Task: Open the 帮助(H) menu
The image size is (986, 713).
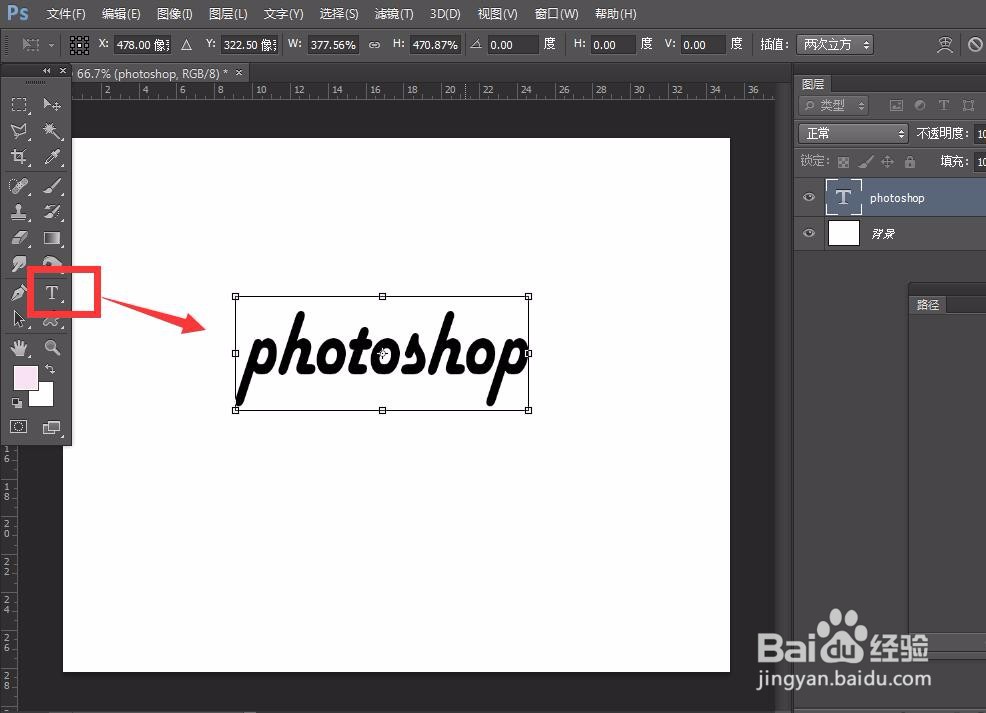Action: [x=615, y=13]
